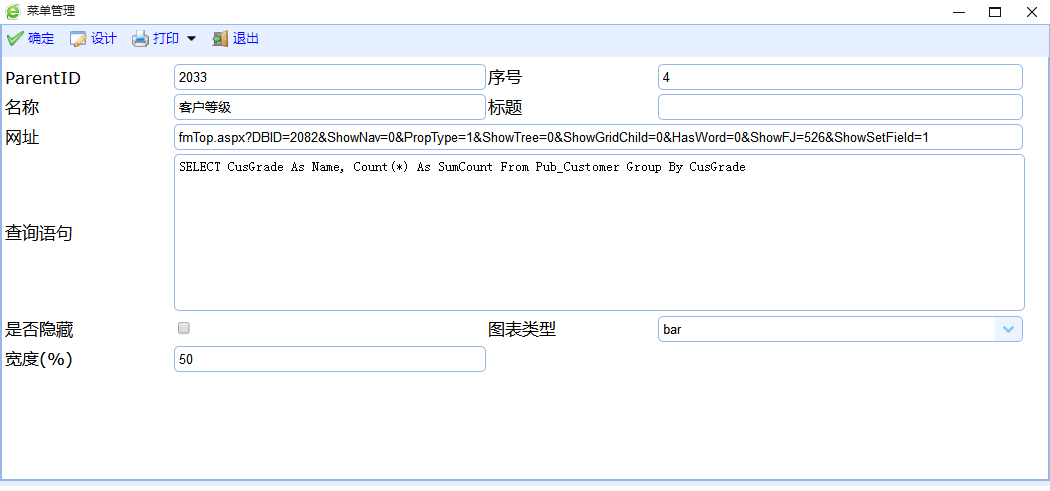Click the exit door icon
1050x491 pixels.
click(x=220, y=39)
